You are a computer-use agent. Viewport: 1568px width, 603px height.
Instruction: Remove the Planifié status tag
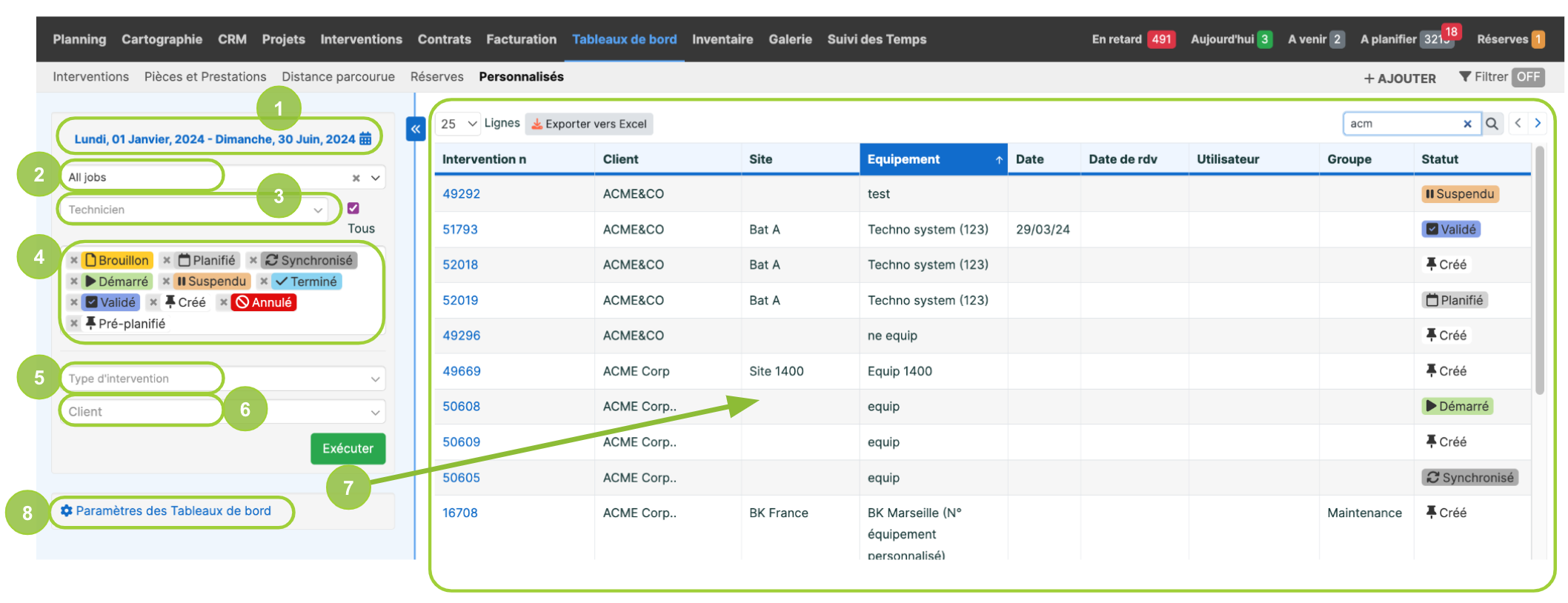[x=167, y=260]
